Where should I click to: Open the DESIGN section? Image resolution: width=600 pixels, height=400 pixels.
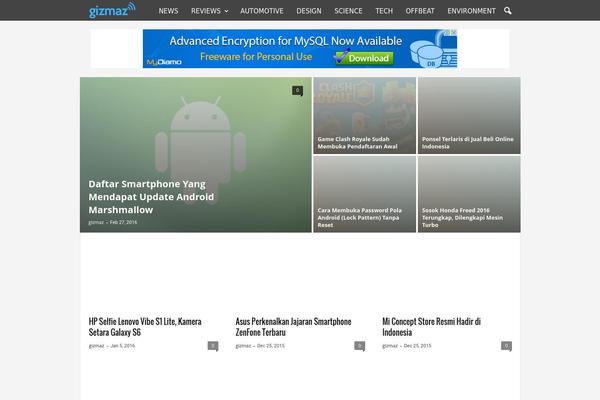click(x=309, y=11)
